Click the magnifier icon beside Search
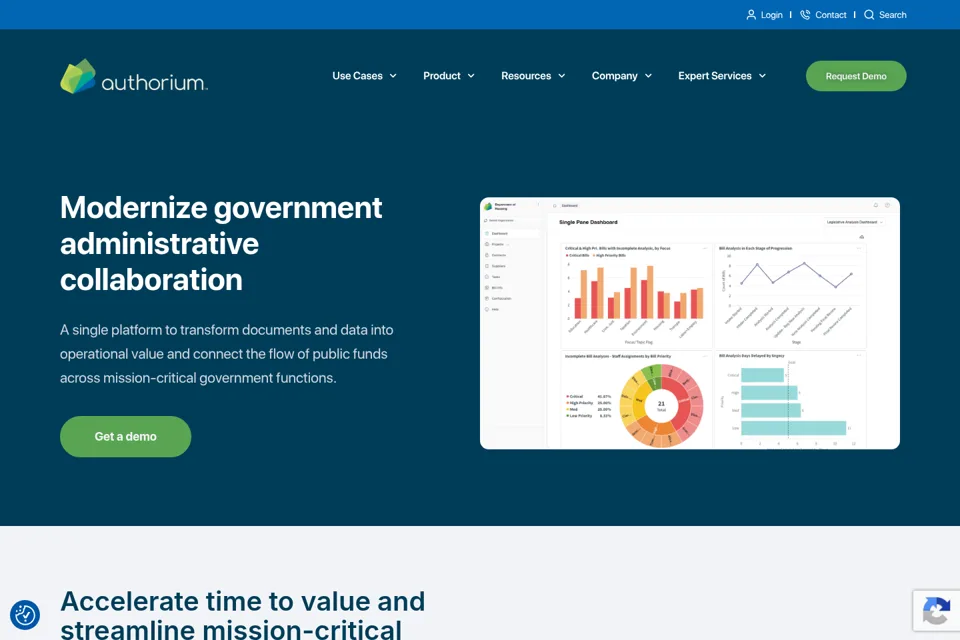Screen dimensions: 960x640 pos(869,15)
